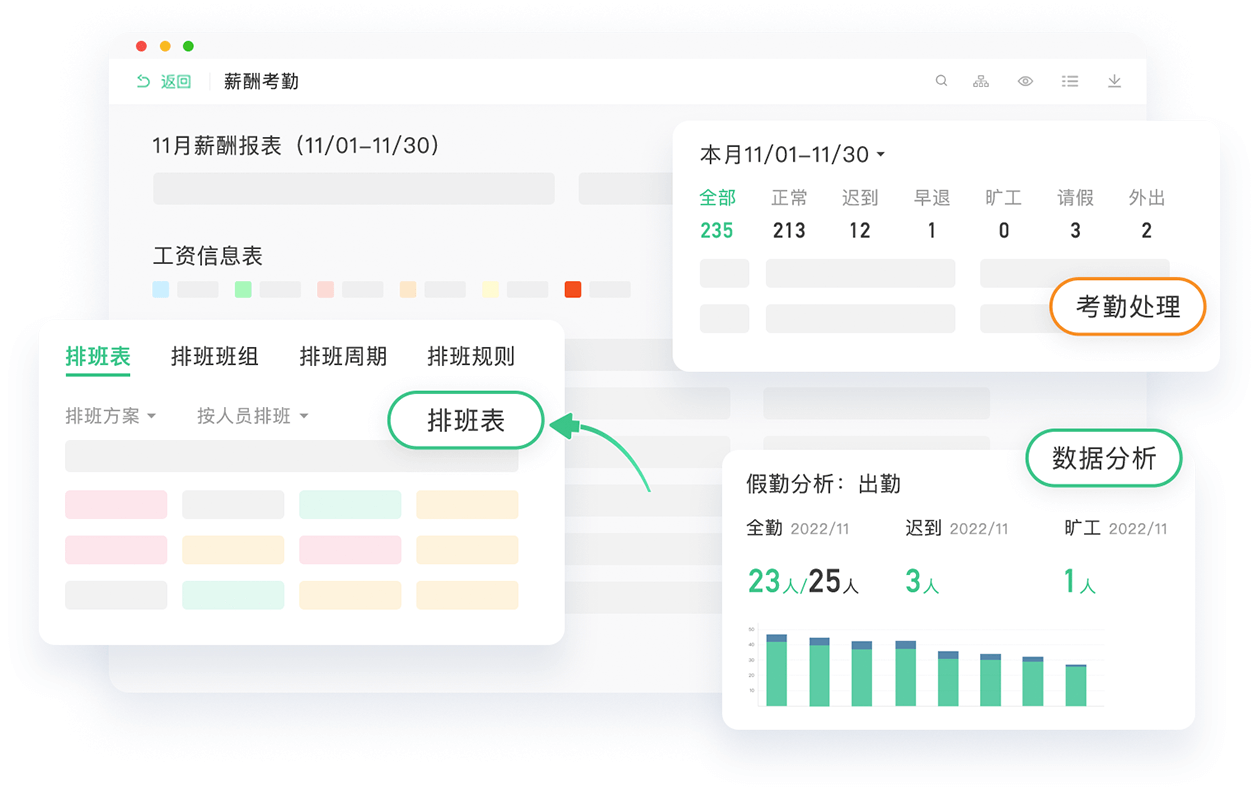Pick the light blue legend swatch
Viewport: 1259px width, 793px height.
point(161,289)
